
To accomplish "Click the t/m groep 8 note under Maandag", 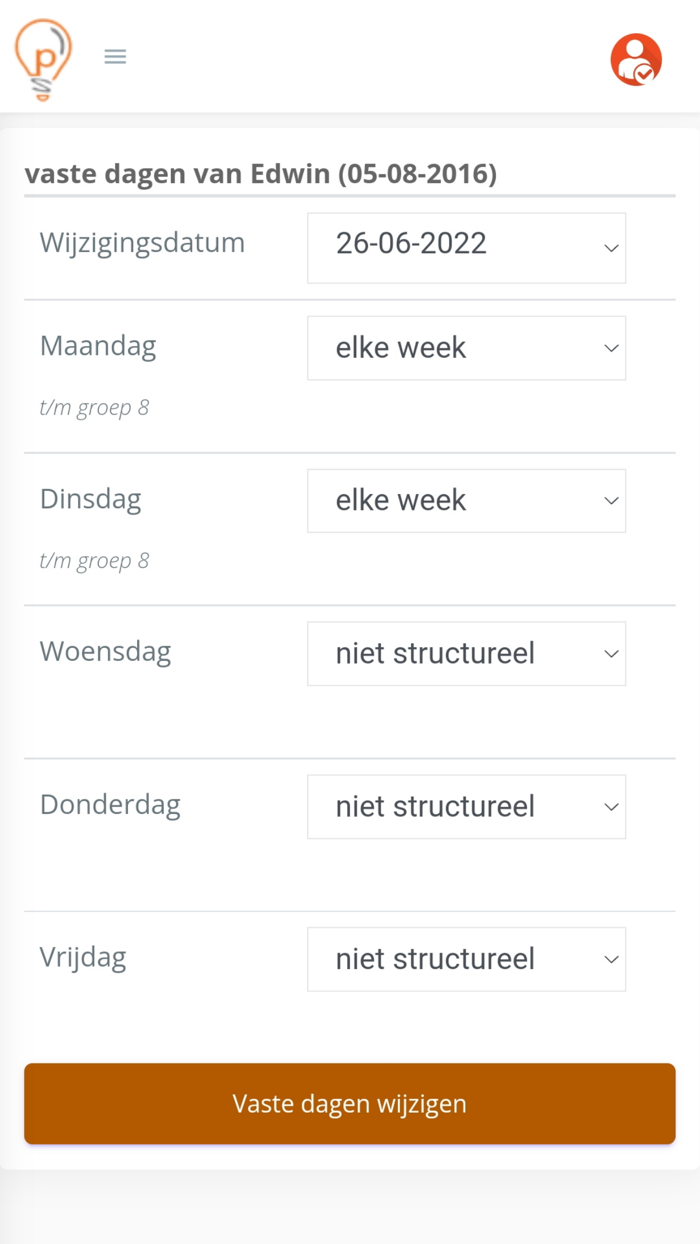I will tap(94, 407).
